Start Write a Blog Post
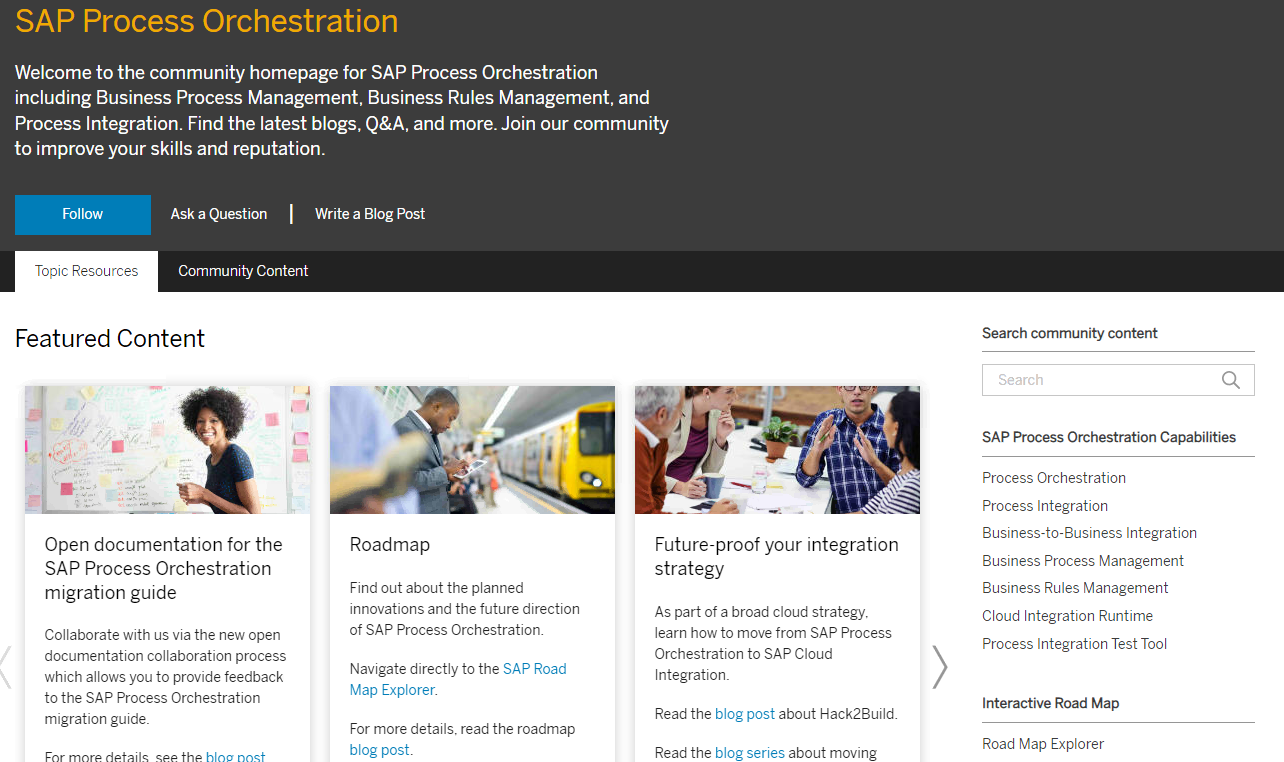1284x762 pixels. (x=370, y=214)
